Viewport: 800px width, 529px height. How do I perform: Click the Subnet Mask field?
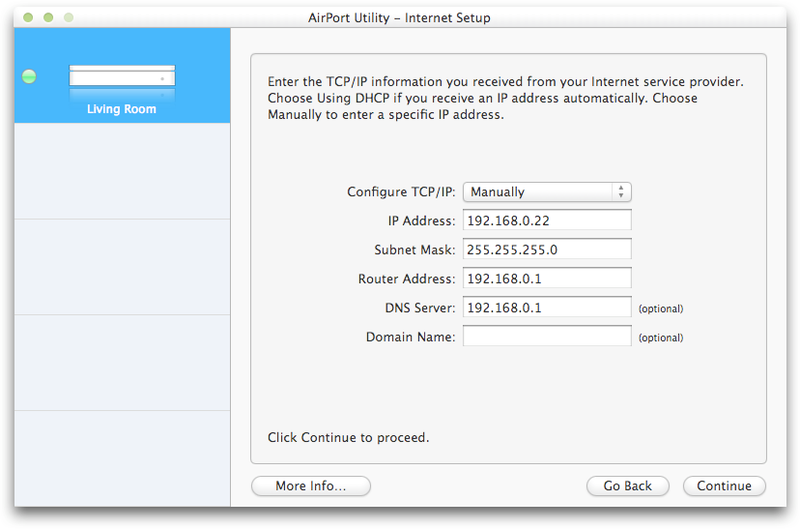pos(547,249)
